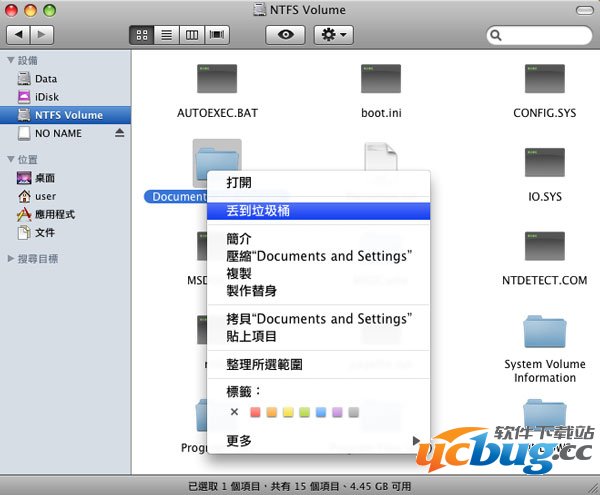Screen dimensions: 600x495
Task: Expand the 搜尋目標 sidebar section
Action: (10, 258)
